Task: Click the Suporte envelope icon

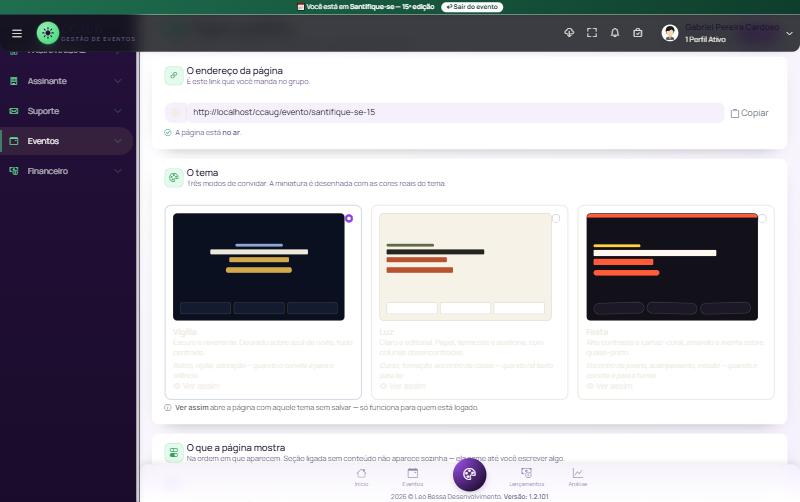Action: click(x=14, y=111)
